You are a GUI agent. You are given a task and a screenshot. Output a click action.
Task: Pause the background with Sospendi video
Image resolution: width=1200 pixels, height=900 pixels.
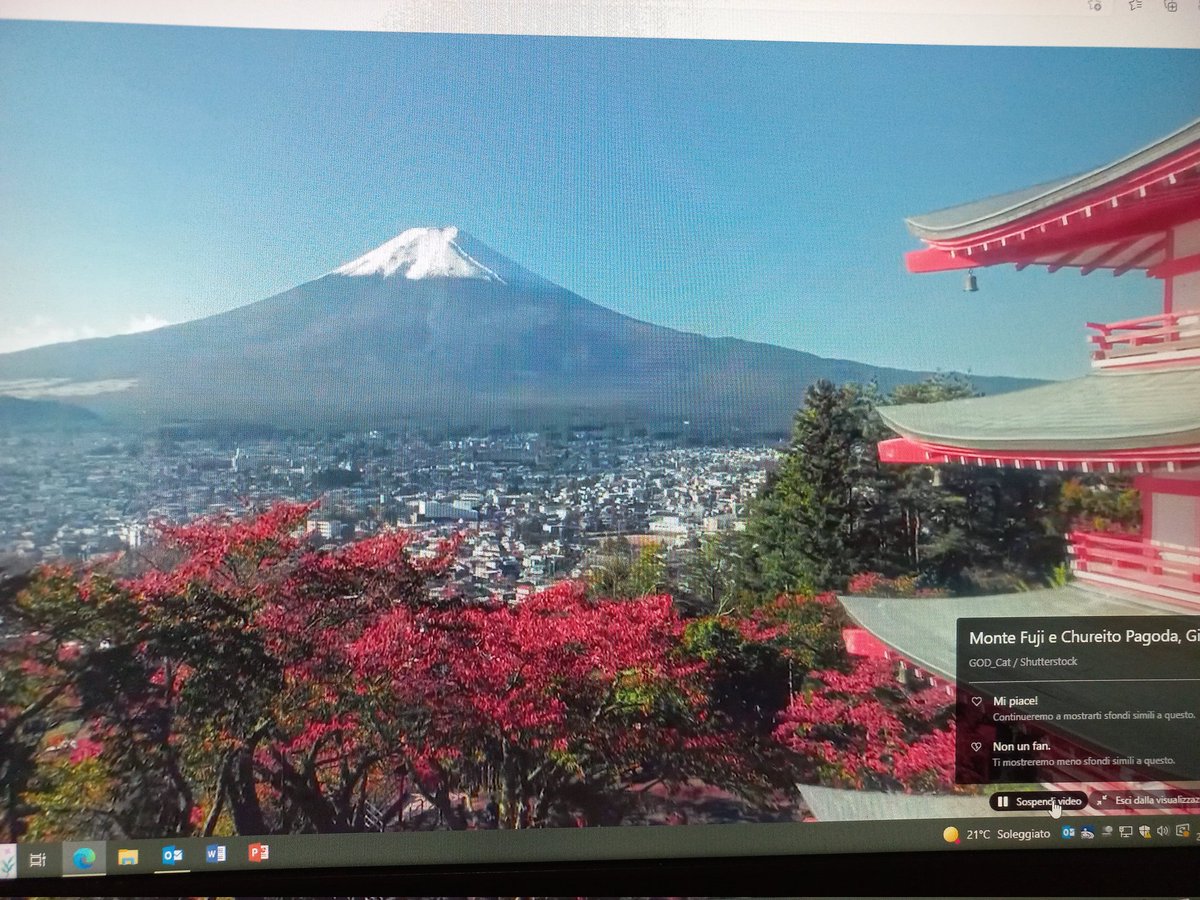click(x=1038, y=801)
